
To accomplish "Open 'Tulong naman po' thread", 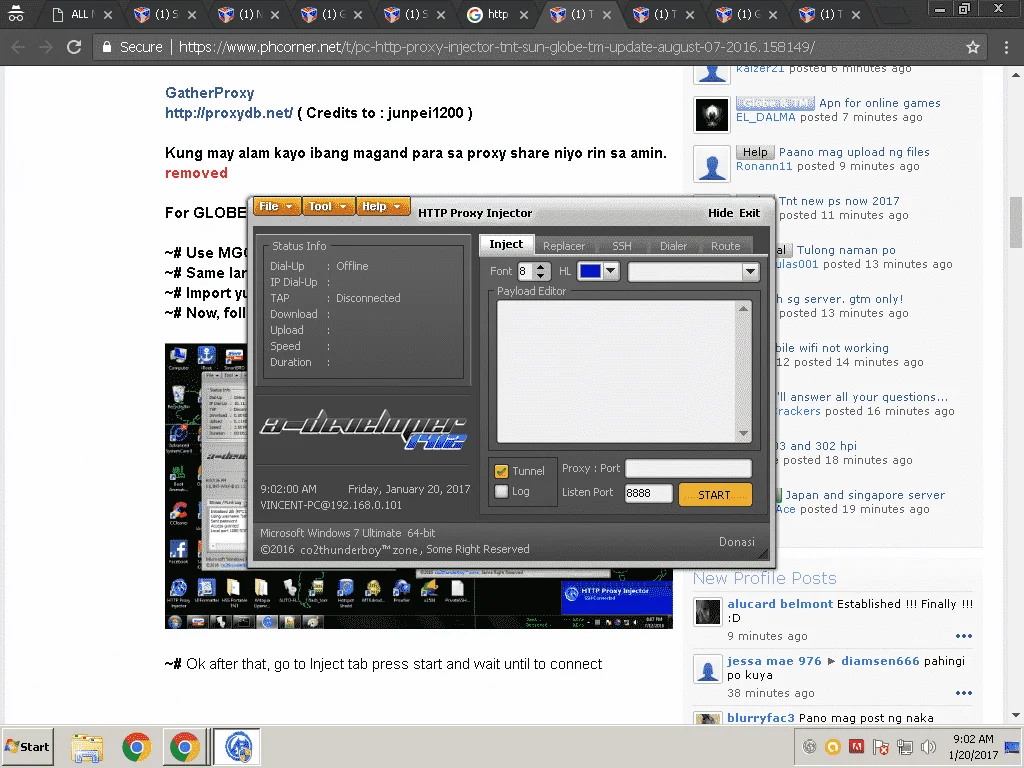I will point(846,250).
